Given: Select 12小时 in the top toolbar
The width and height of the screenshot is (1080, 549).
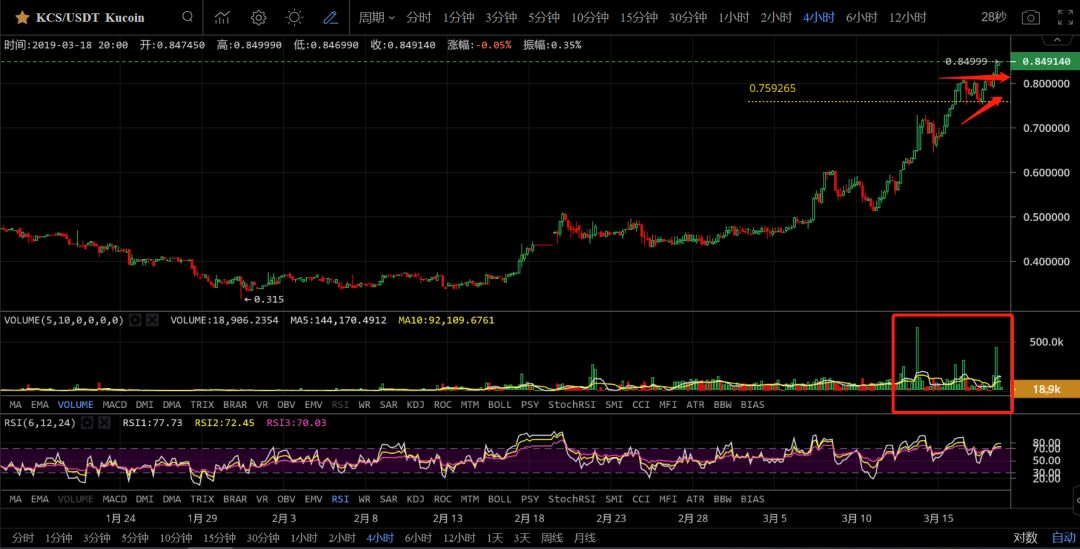Looking at the screenshot, I should click(907, 17).
